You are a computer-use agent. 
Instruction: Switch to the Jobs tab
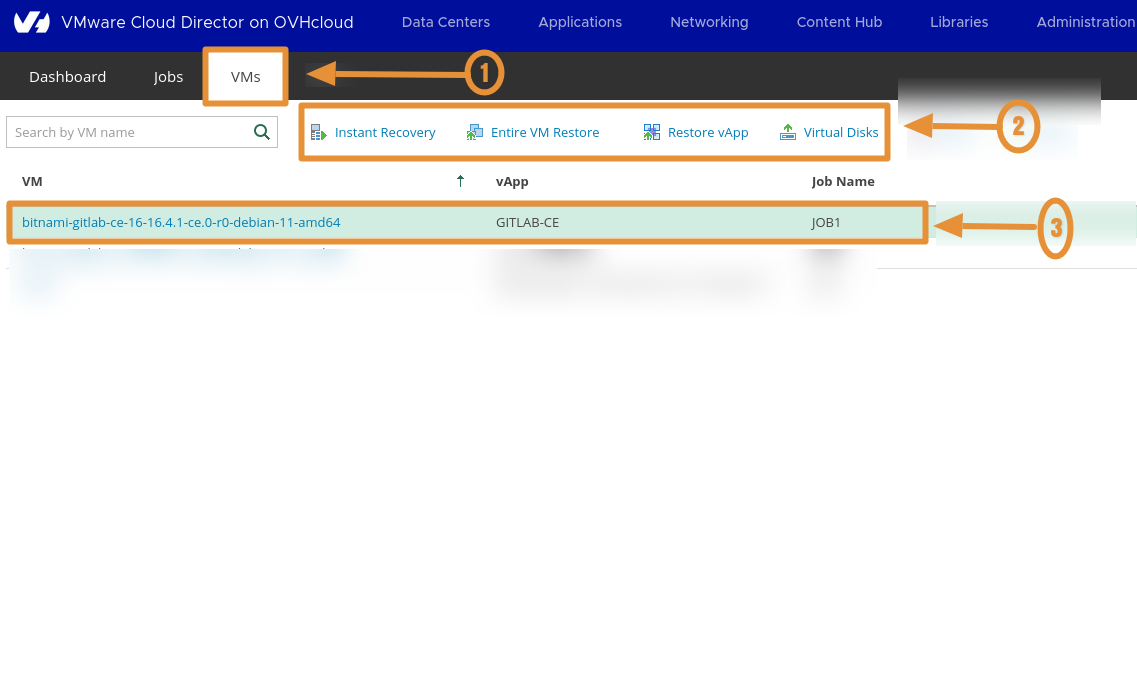[x=168, y=76]
